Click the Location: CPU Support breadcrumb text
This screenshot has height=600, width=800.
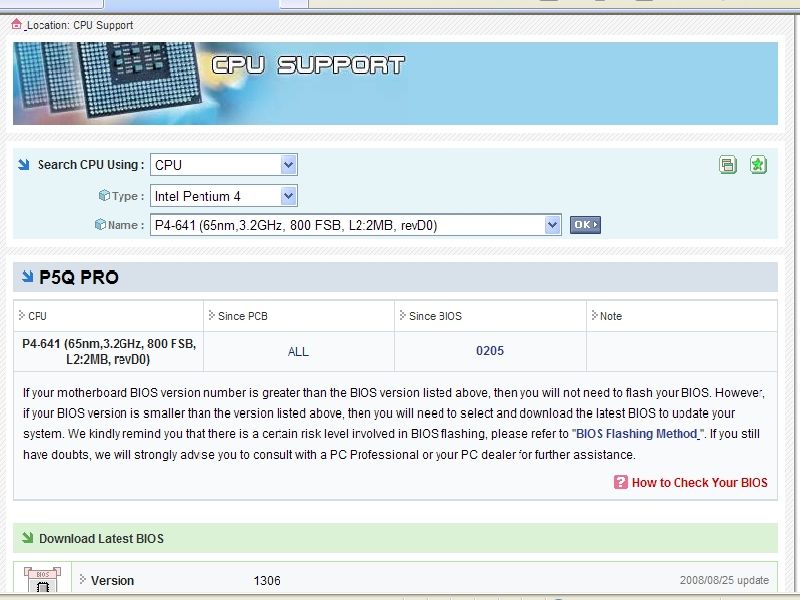pyautogui.click(x=80, y=25)
